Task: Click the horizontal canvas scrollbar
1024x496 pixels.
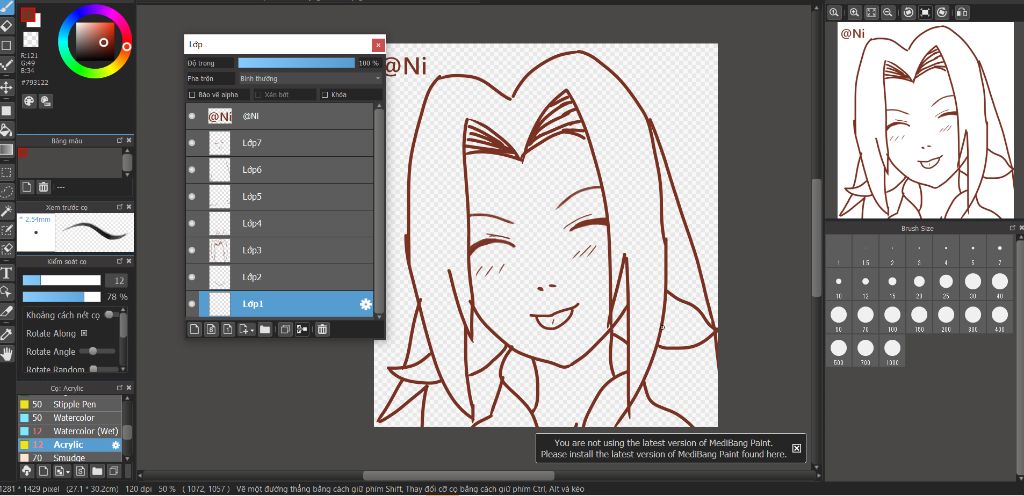Action: coord(458,475)
